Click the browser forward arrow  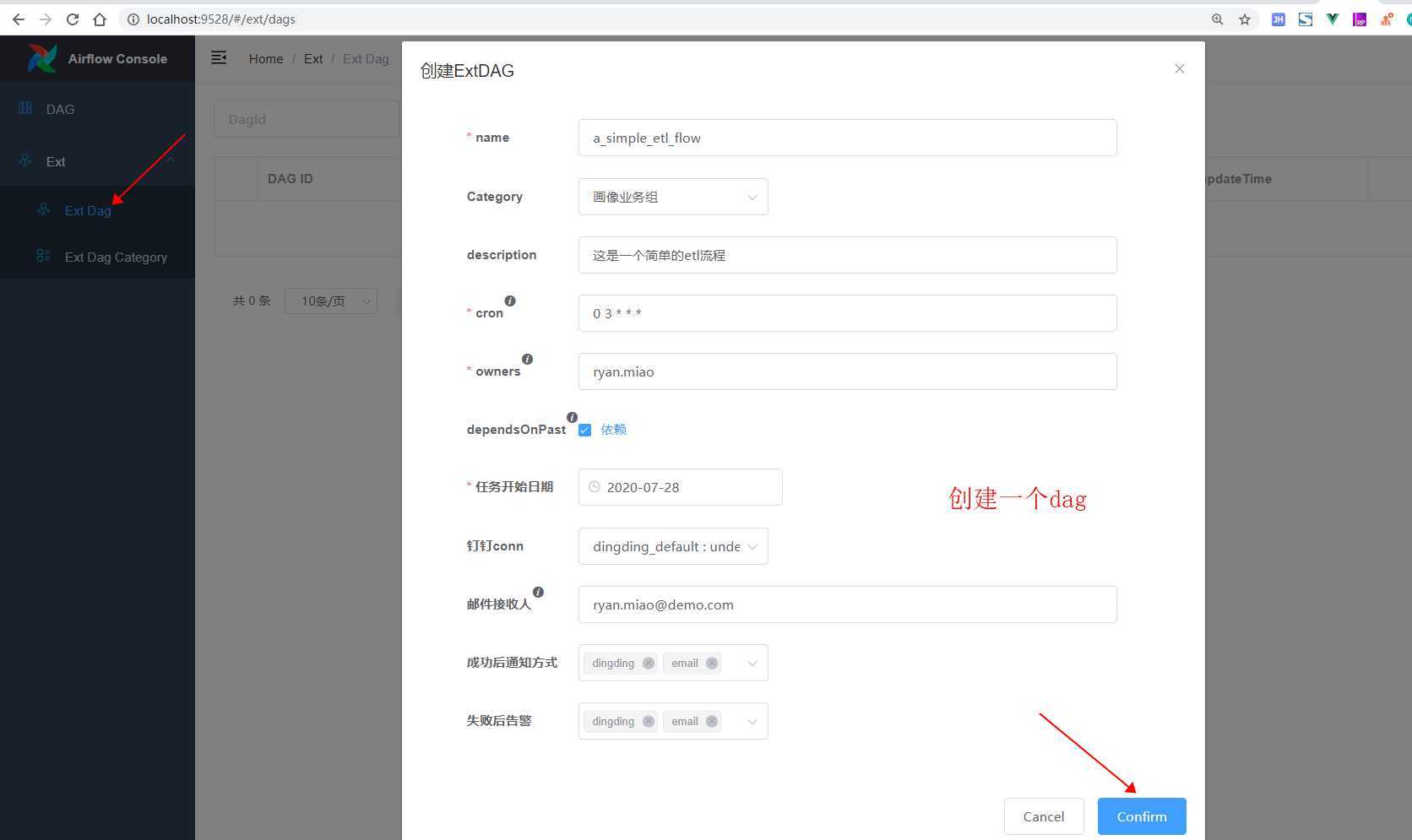(x=46, y=19)
